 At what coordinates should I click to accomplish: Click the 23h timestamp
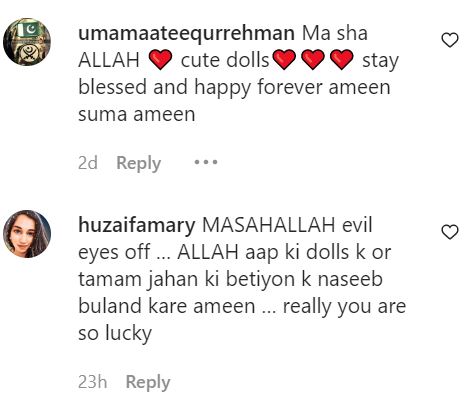pyautogui.click(x=93, y=382)
